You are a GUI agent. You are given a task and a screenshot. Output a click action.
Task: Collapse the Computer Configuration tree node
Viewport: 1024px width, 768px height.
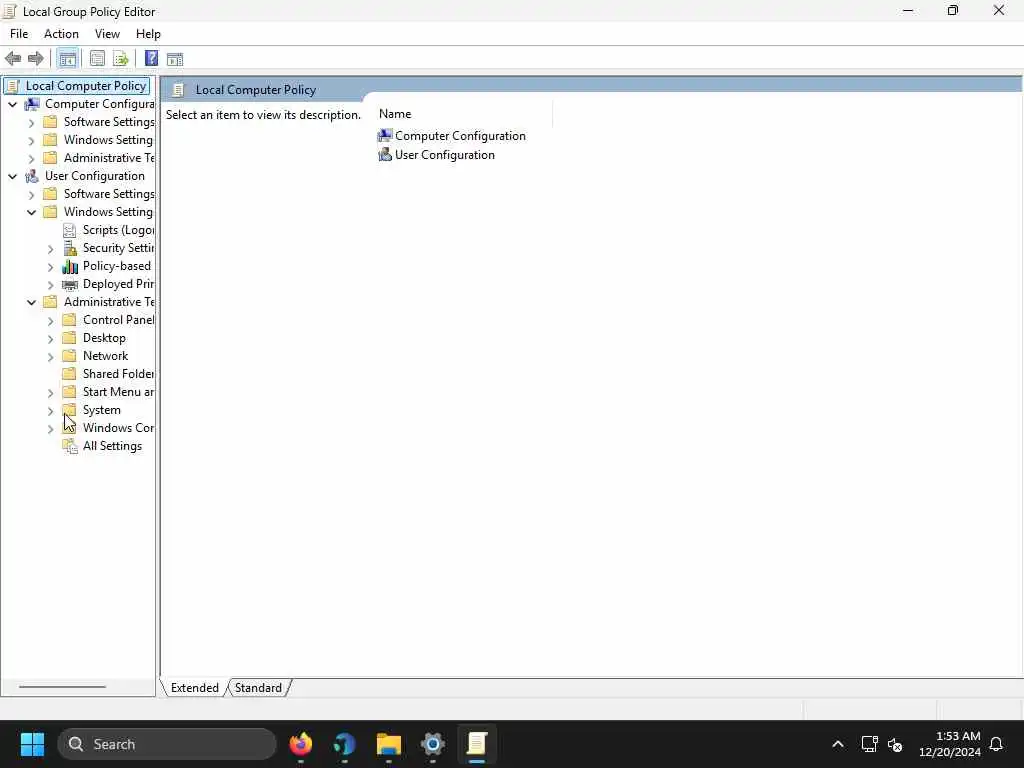pos(12,104)
